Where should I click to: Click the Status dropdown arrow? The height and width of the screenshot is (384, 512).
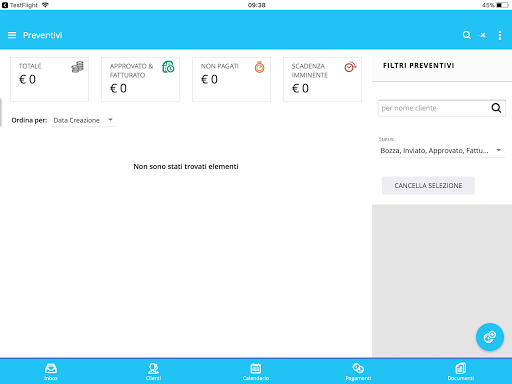point(499,150)
